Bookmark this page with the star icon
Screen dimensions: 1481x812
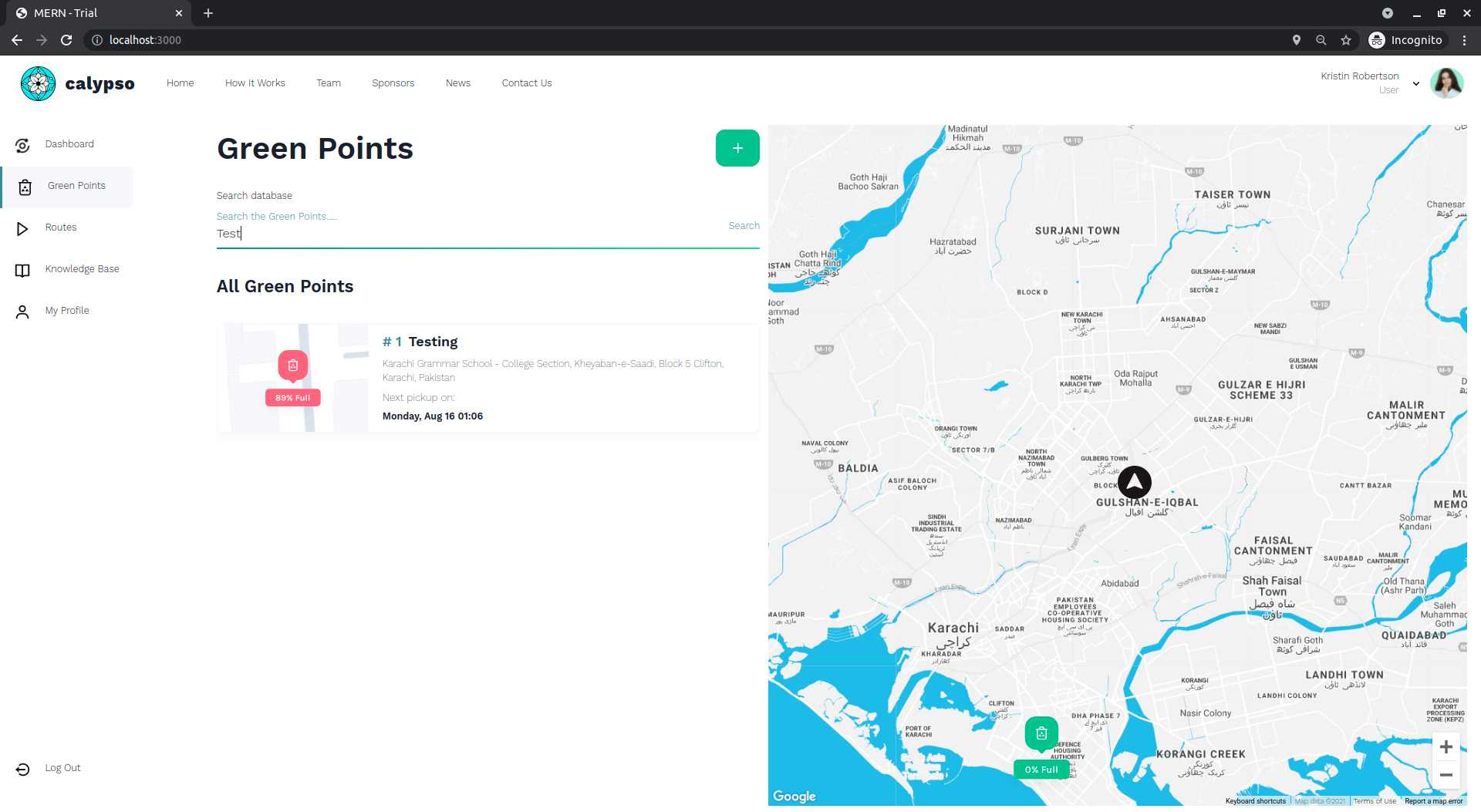click(1346, 40)
